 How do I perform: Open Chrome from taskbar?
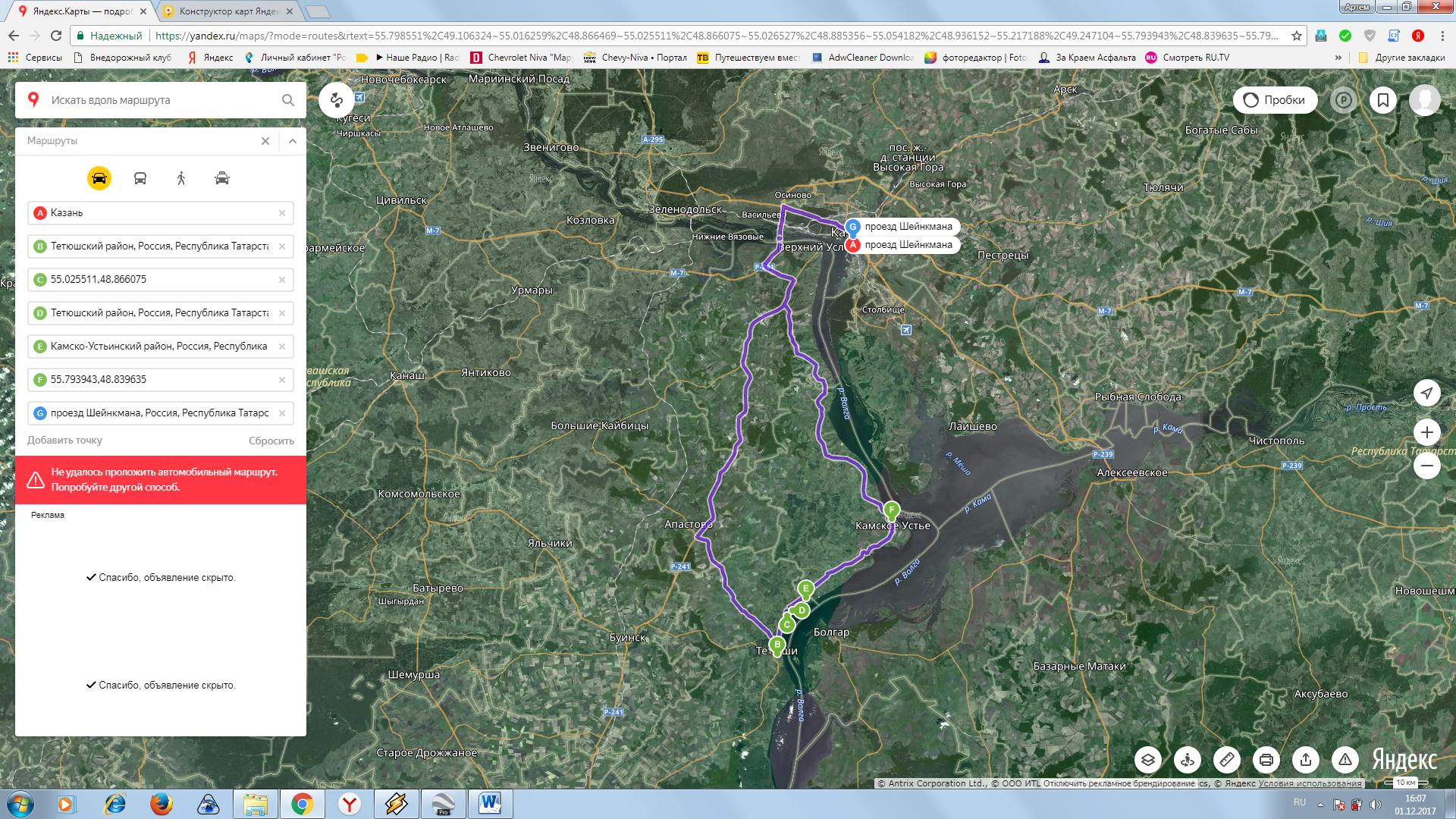click(302, 804)
